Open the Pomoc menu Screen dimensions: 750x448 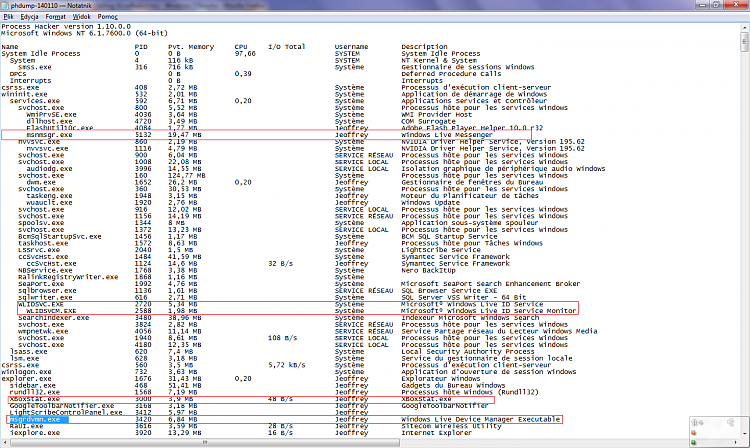[108, 17]
